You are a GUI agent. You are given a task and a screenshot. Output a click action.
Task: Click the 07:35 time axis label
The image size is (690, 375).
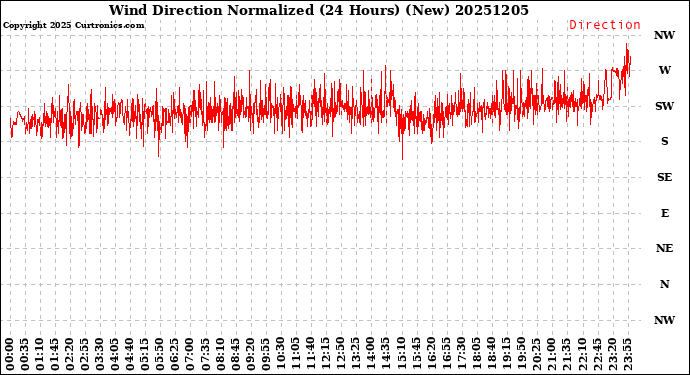coord(205,355)
